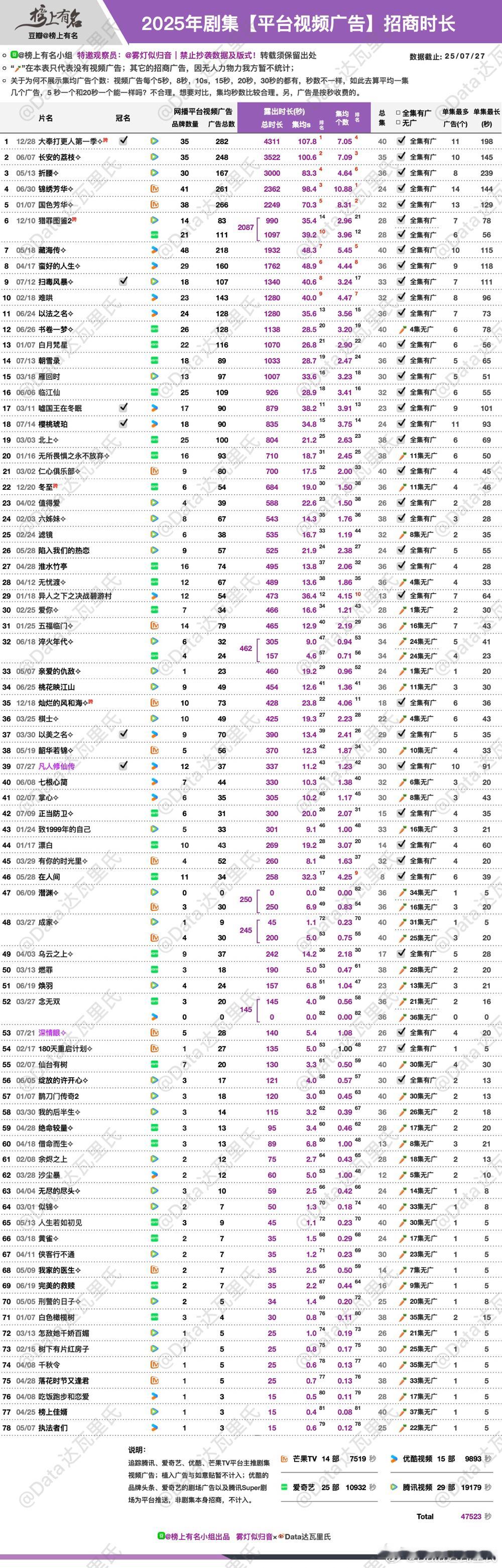The image size is (502, 1568).
Task: Click the 集均s column header
Action: (302, 125)
